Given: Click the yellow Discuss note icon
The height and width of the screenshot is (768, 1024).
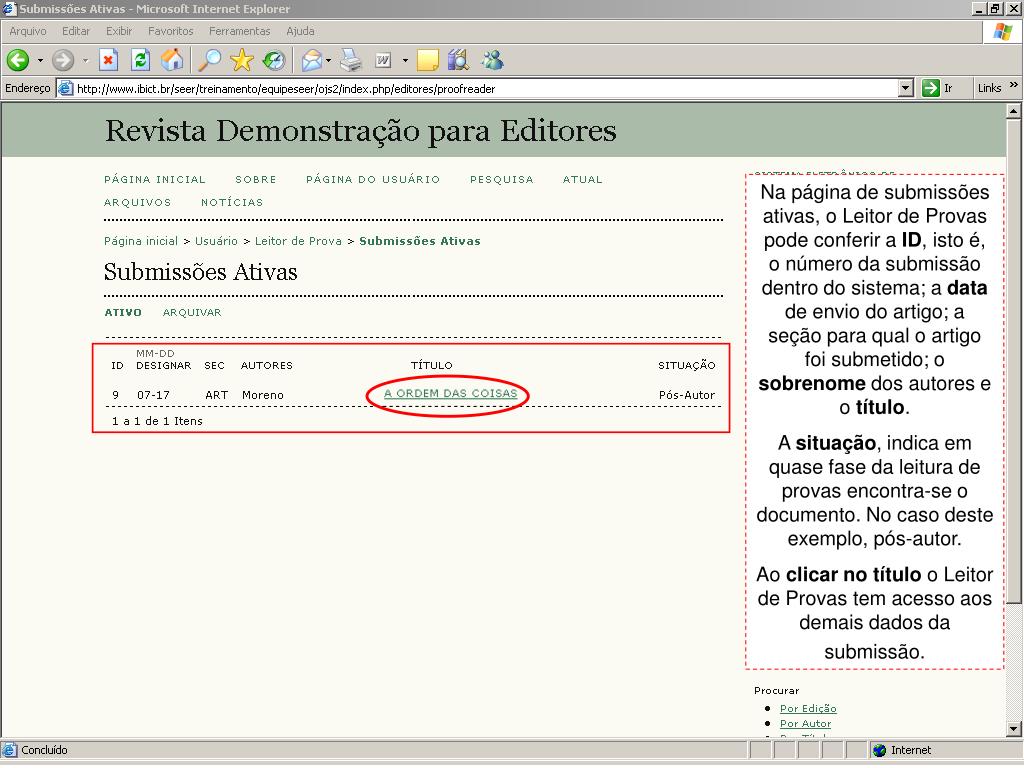Looking at the screenshot, I should [427, 61].
